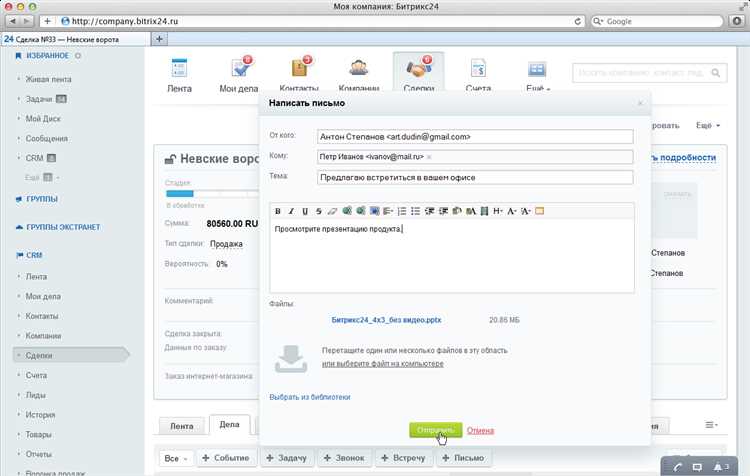Click 'или выберите файл на компьютере' link

click(x=383, y=364)
